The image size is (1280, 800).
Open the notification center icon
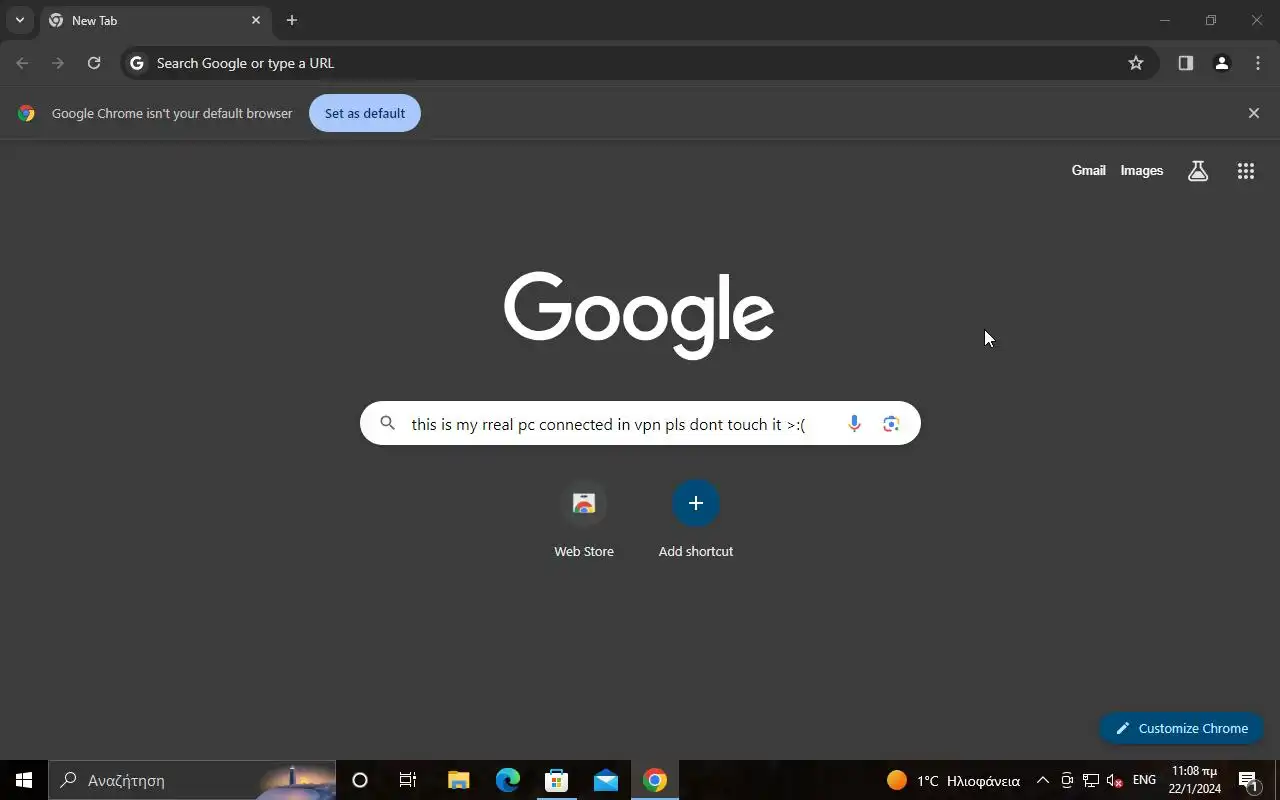click(x=1248, y=780)
